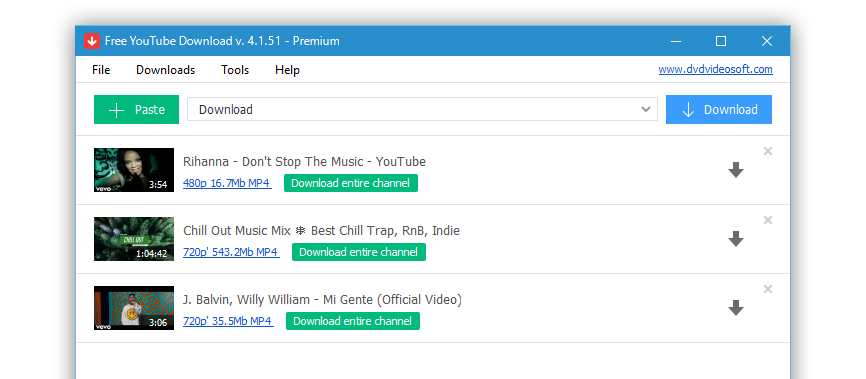866x379 pixels.
Task: Minimize the Free YouTube Download window
Action: pyautogui.click(x=675, y=41)
